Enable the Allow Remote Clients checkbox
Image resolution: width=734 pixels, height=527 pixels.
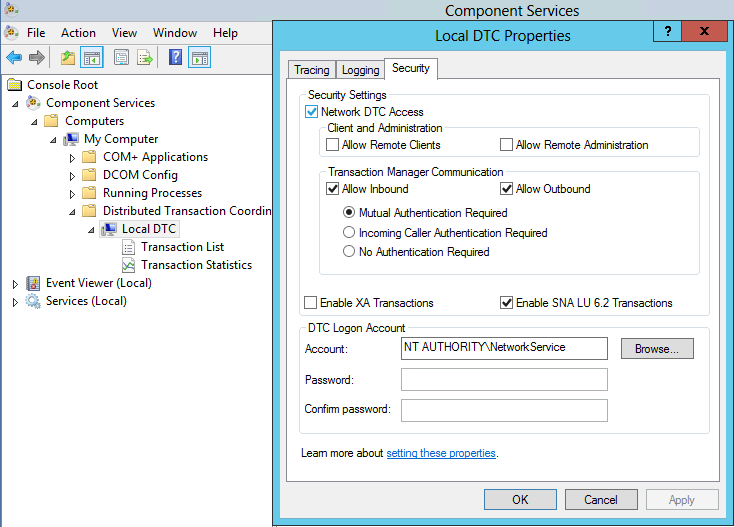(x=333, y=145)
